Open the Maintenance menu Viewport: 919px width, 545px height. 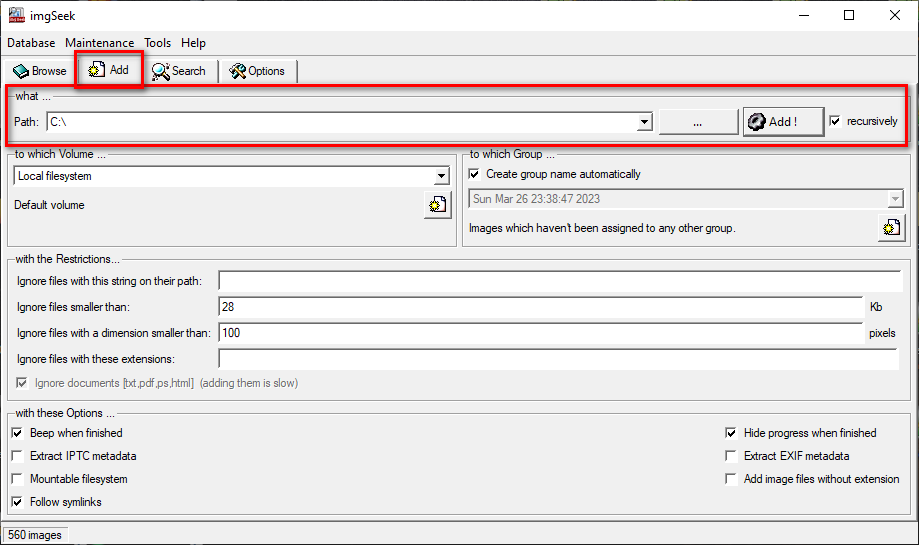pyautogui.click(x=100, y=43)
